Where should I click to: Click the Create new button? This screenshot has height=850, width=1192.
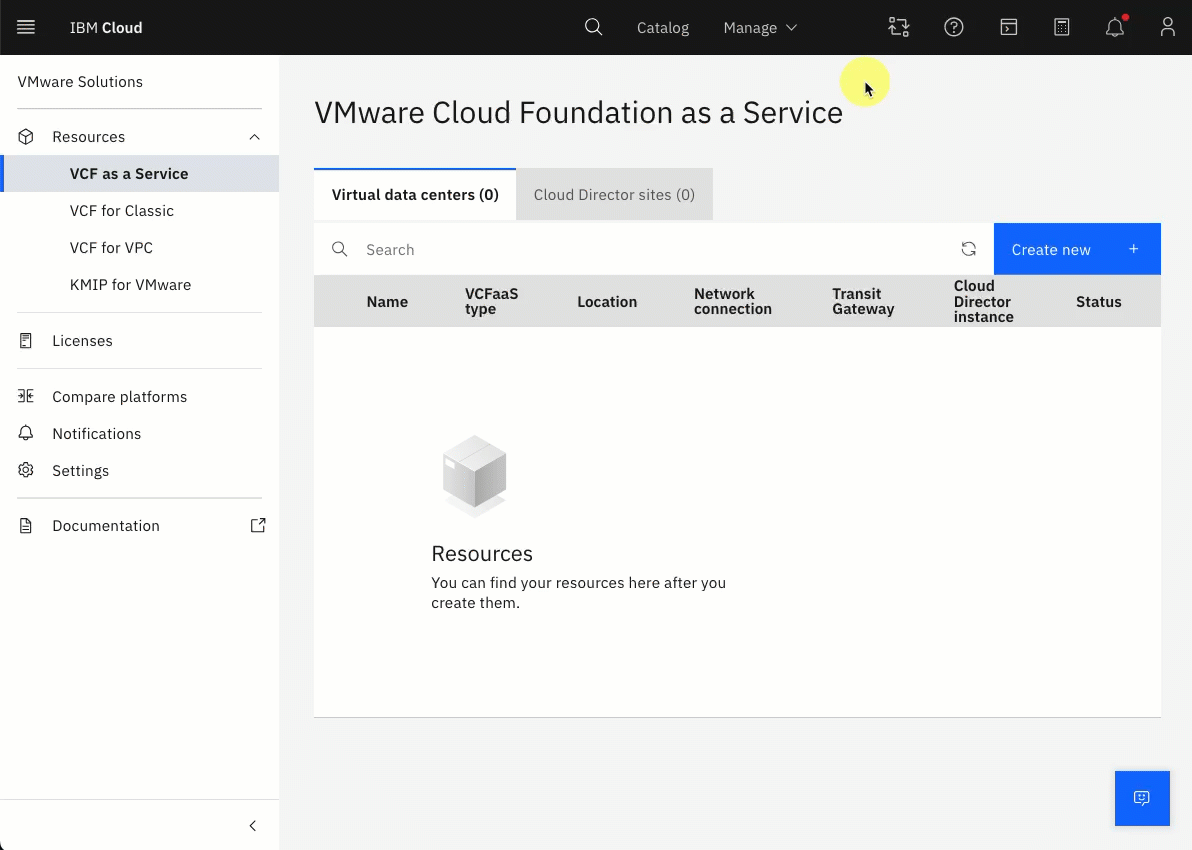coord(1077,249)
